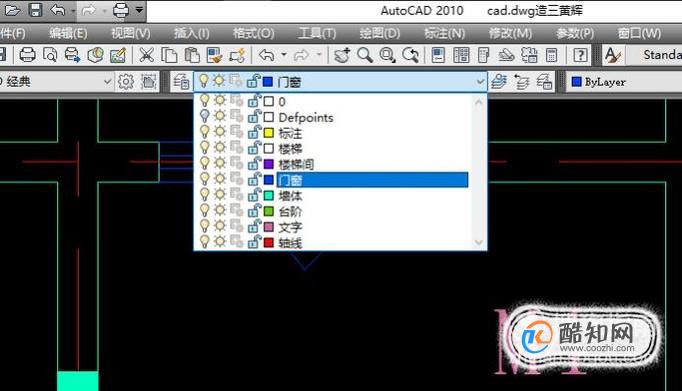The image size is (682, 391).
Task: Click the Plot printer icon in toolbar
Action: click(x=27, y=55)
